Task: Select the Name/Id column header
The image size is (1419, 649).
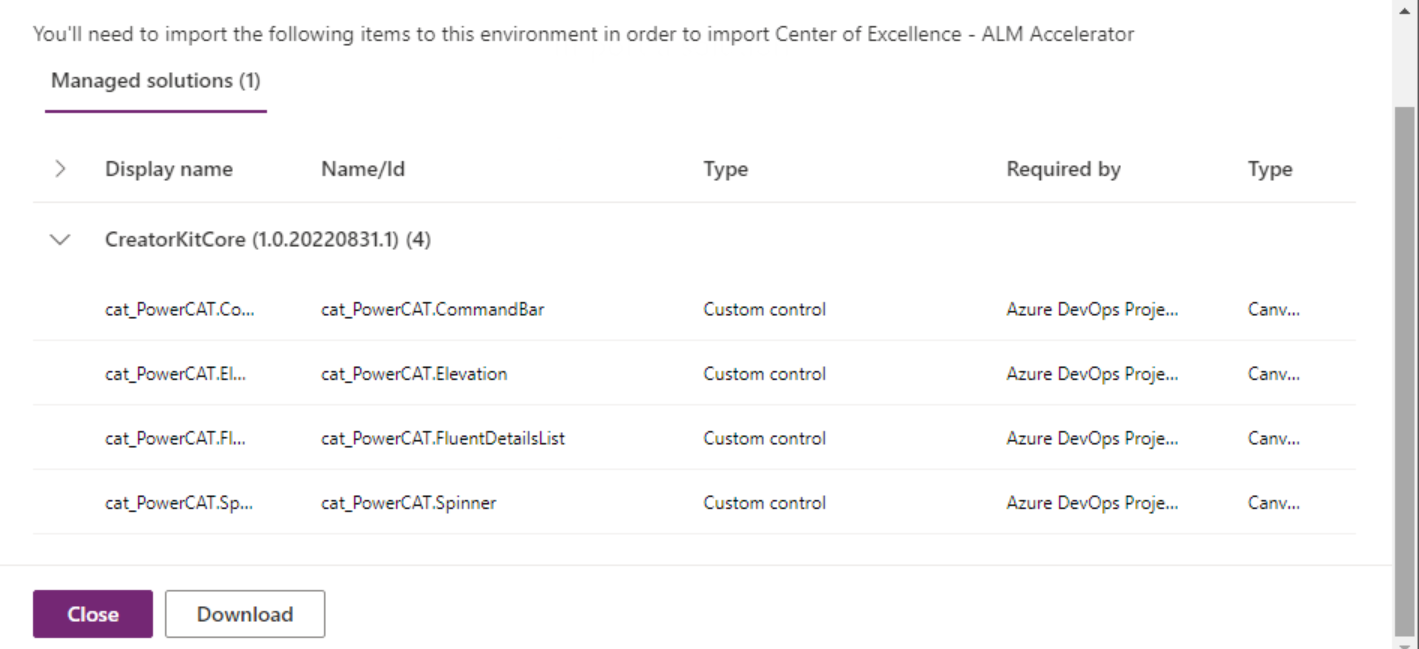Action: [x=362, y=168]
